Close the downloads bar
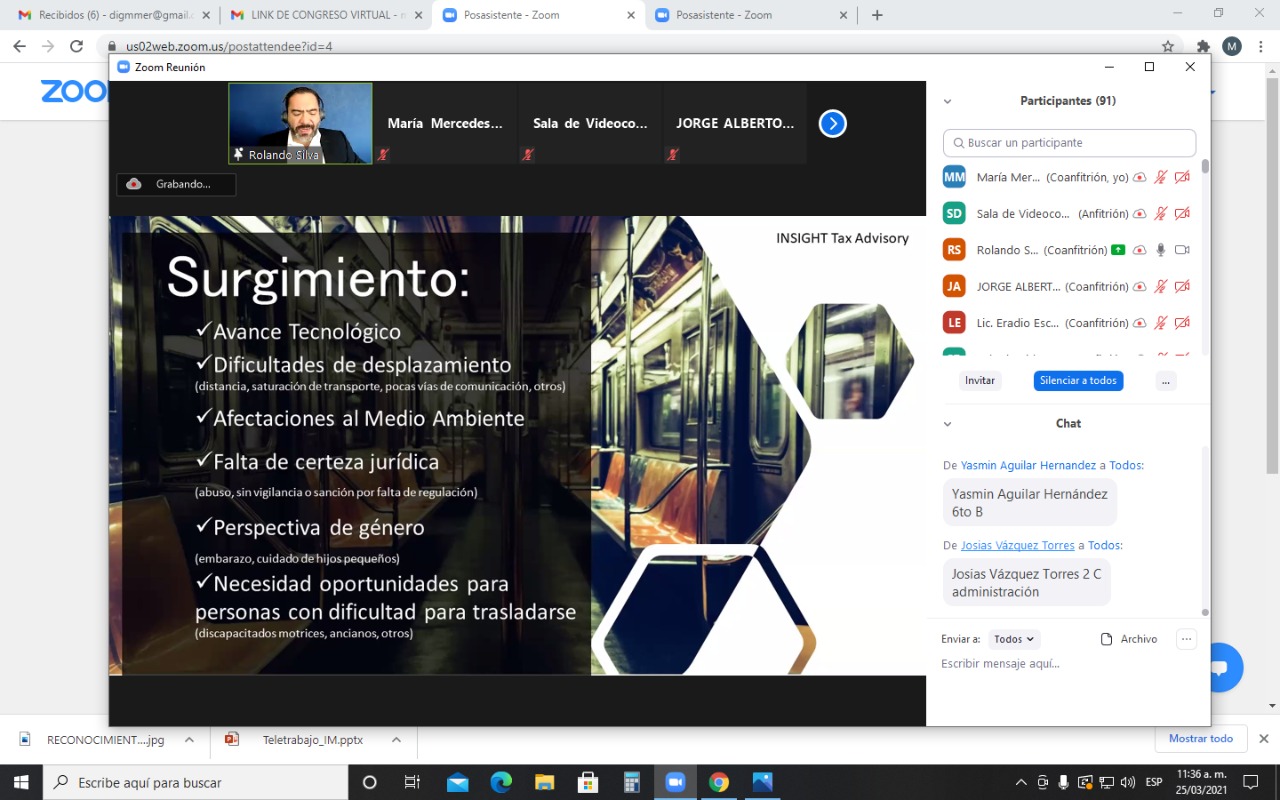Image resolution: width=1280 pixels, height=800 pixels. point(1263,739)
